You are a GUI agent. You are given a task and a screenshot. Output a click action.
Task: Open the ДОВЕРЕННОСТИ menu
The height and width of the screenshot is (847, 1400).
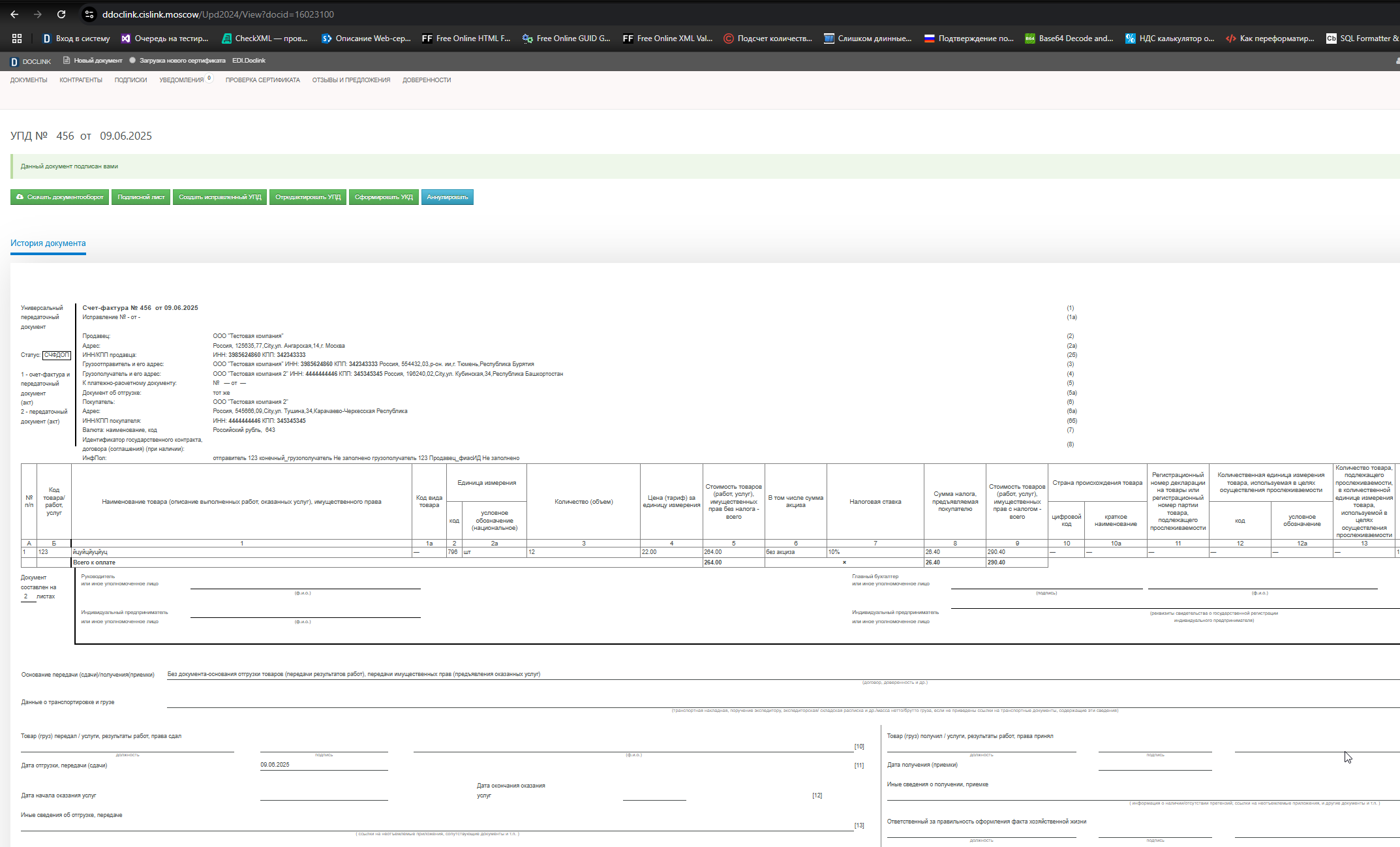tap(427, 80)
